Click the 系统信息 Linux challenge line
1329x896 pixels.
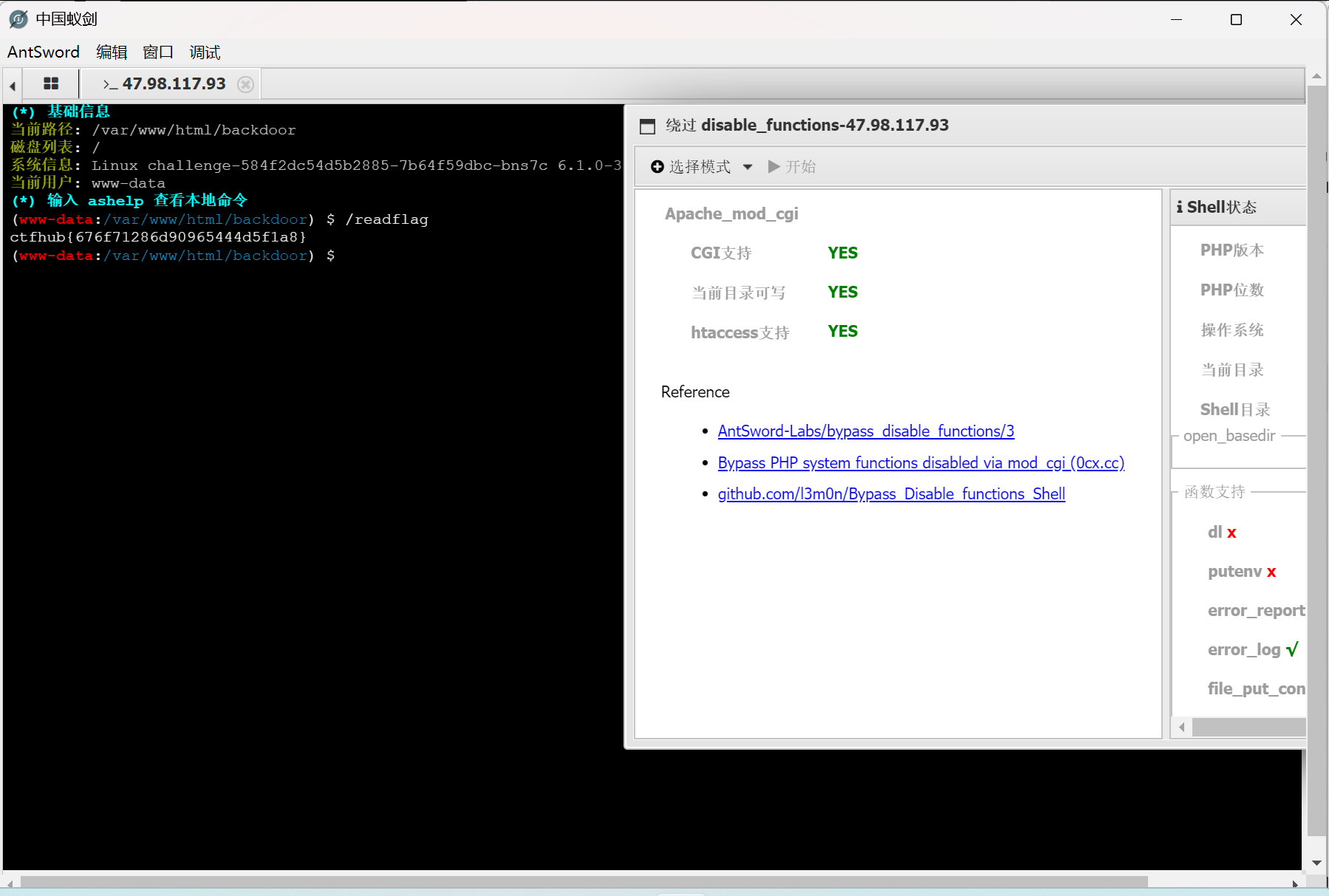tap(315, 165)
